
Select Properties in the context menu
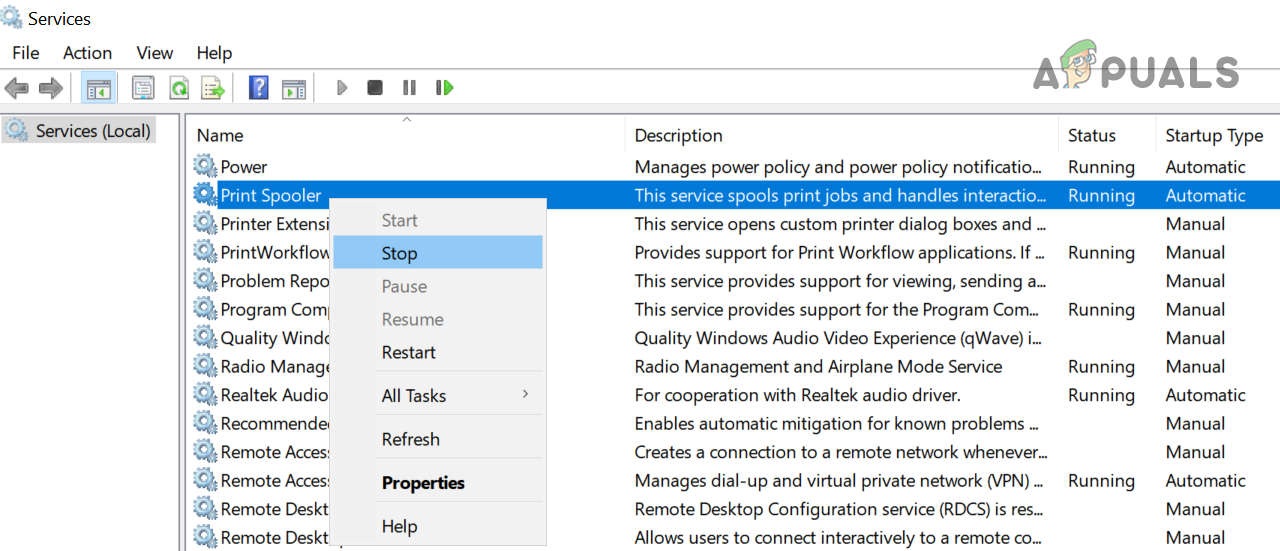pyautogui.click(x=423, y=483)
